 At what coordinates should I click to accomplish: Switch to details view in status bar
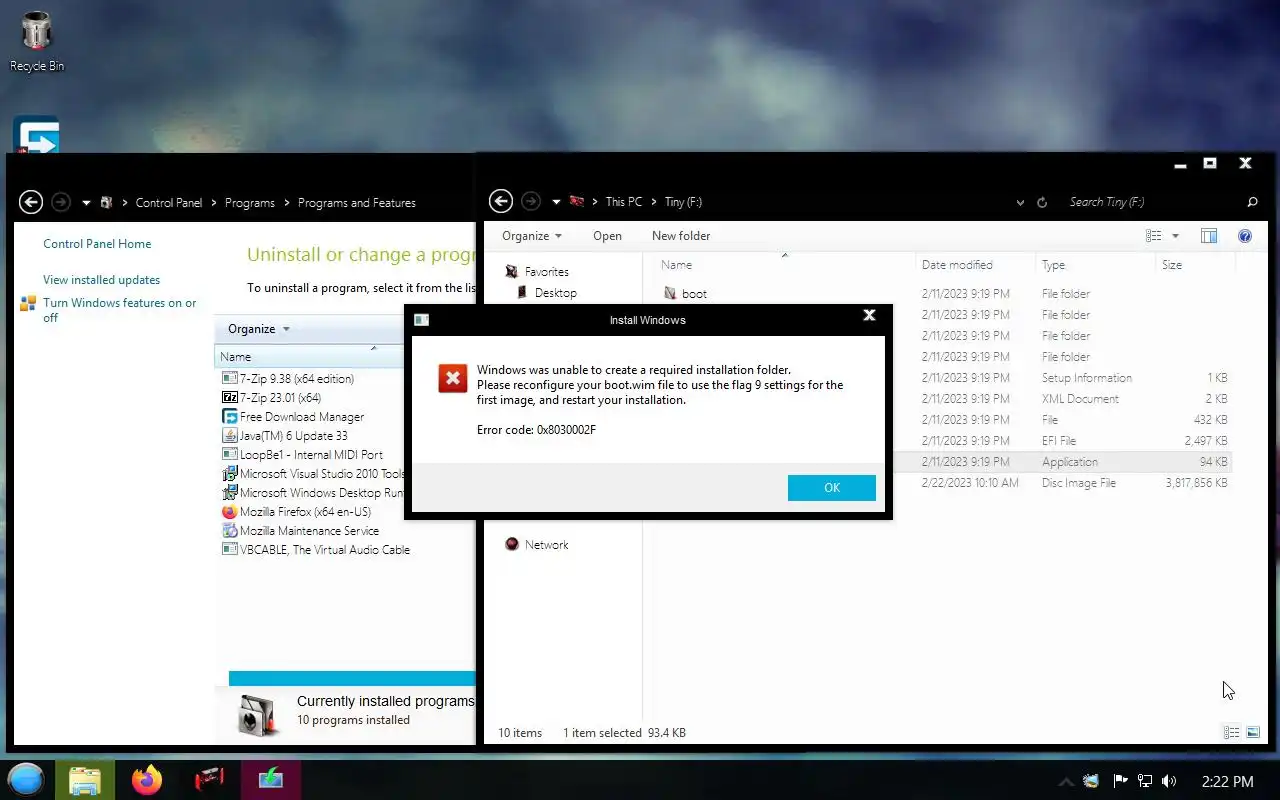point(1232,733)
